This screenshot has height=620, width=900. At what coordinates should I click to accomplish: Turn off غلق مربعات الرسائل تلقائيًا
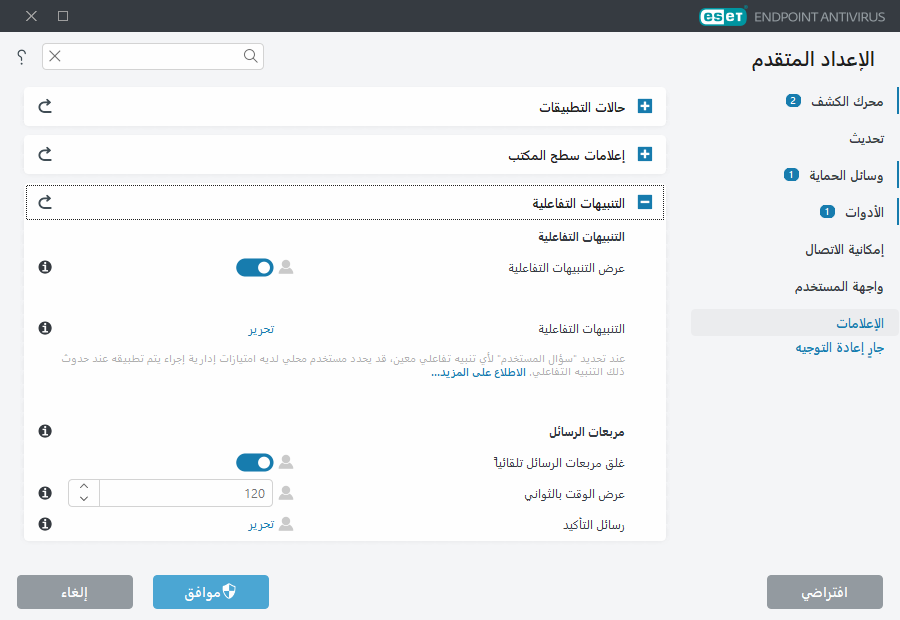(x=254, y=462)
